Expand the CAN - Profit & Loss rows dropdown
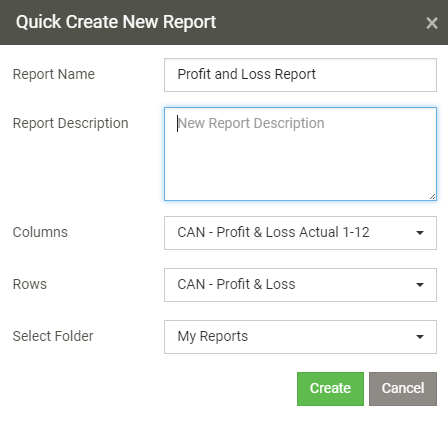 pos(300,285)
